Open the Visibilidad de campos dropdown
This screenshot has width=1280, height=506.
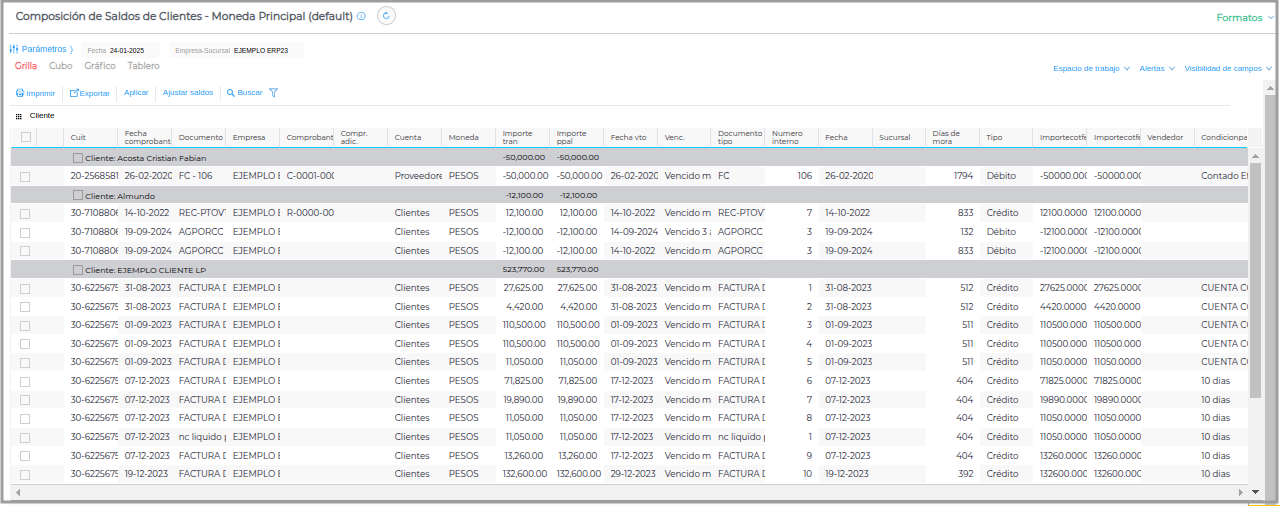coord(1228,69)
